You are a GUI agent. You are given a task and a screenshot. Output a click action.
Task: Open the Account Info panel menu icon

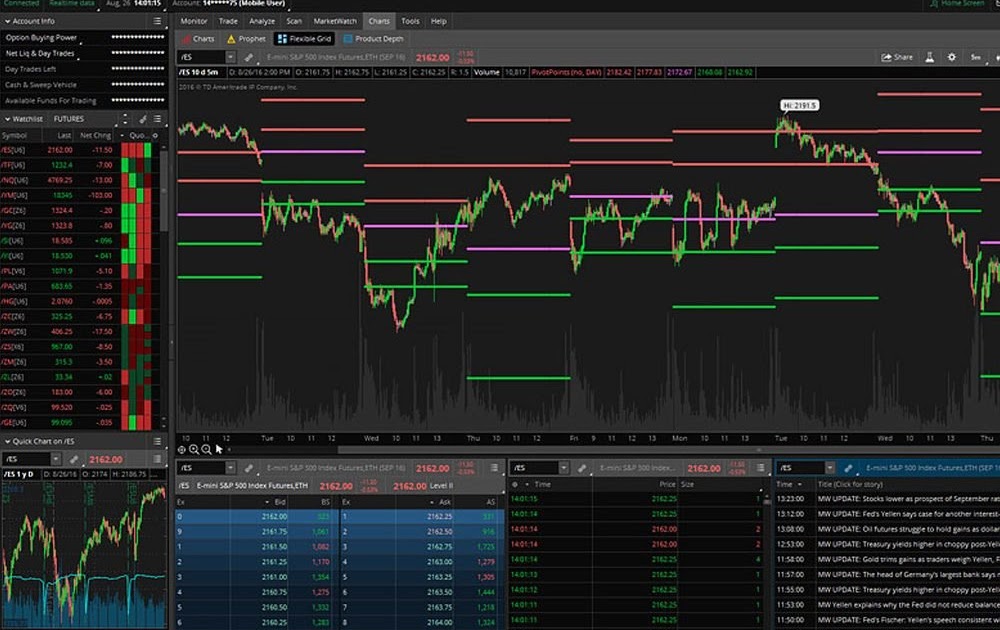[x=158, y=21]
